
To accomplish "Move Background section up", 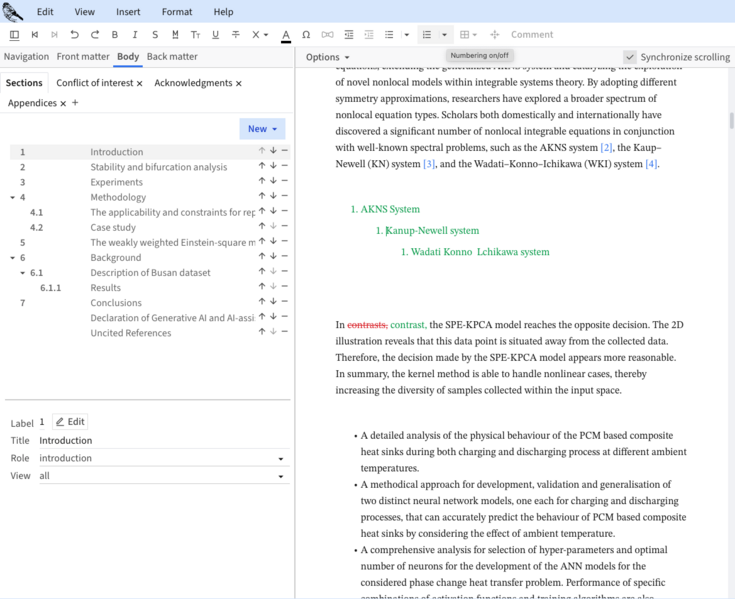I will pos(262,256).
